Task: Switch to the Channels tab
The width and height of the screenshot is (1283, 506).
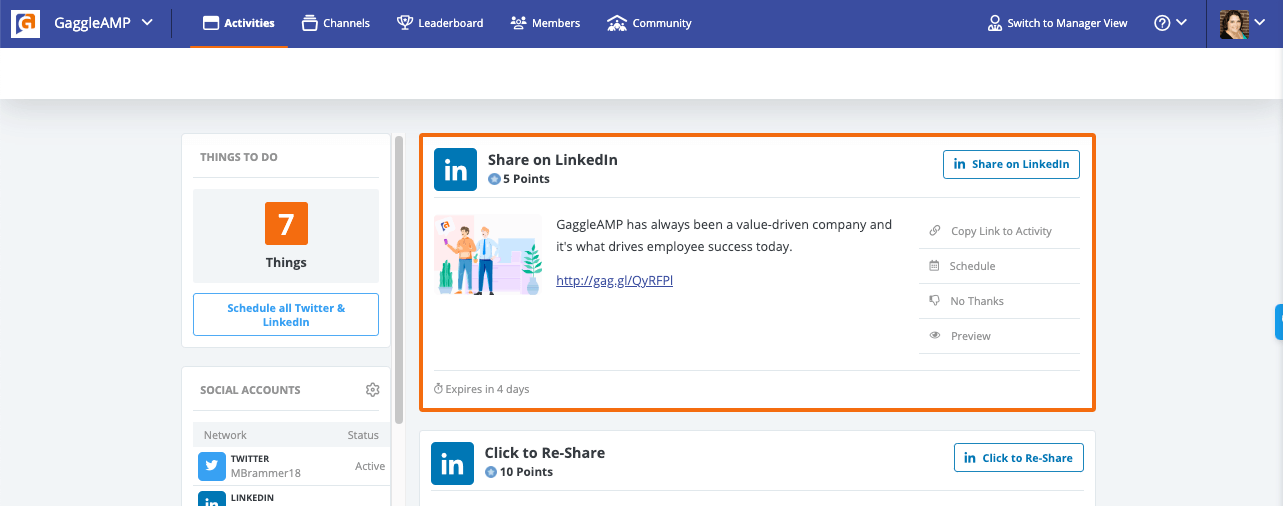Action: pos(335,23)
